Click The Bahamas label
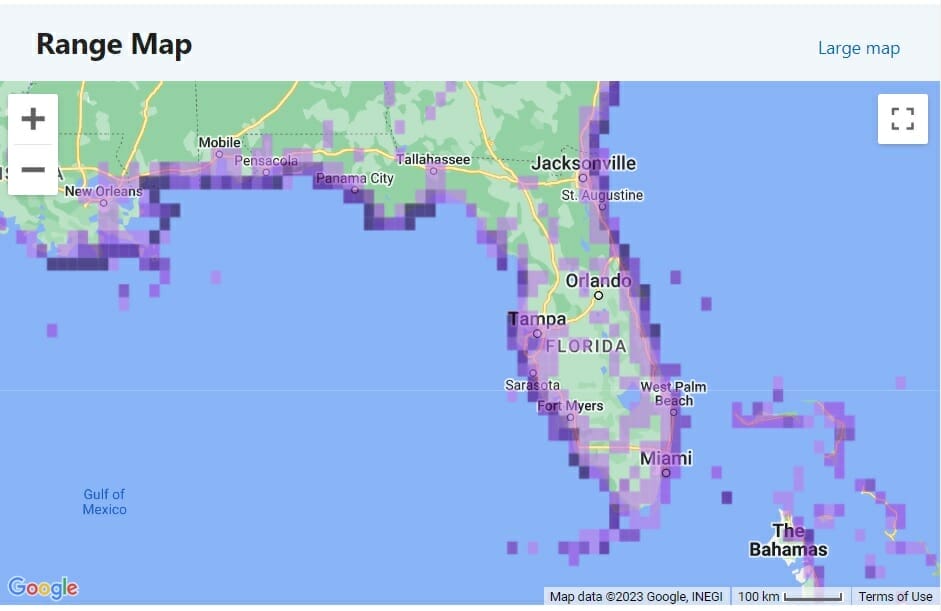 click(788, 540)
